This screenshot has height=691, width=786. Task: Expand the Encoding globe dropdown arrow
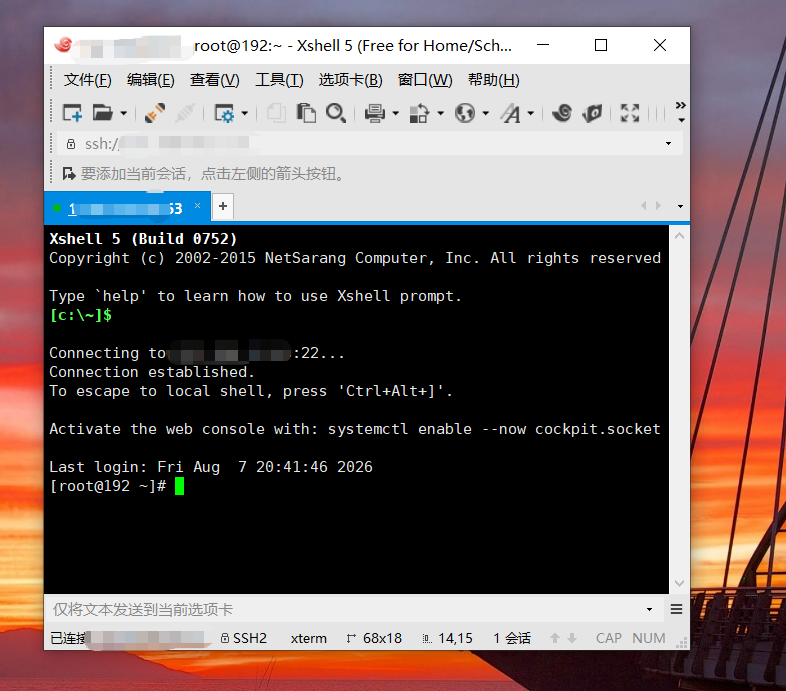486,114
